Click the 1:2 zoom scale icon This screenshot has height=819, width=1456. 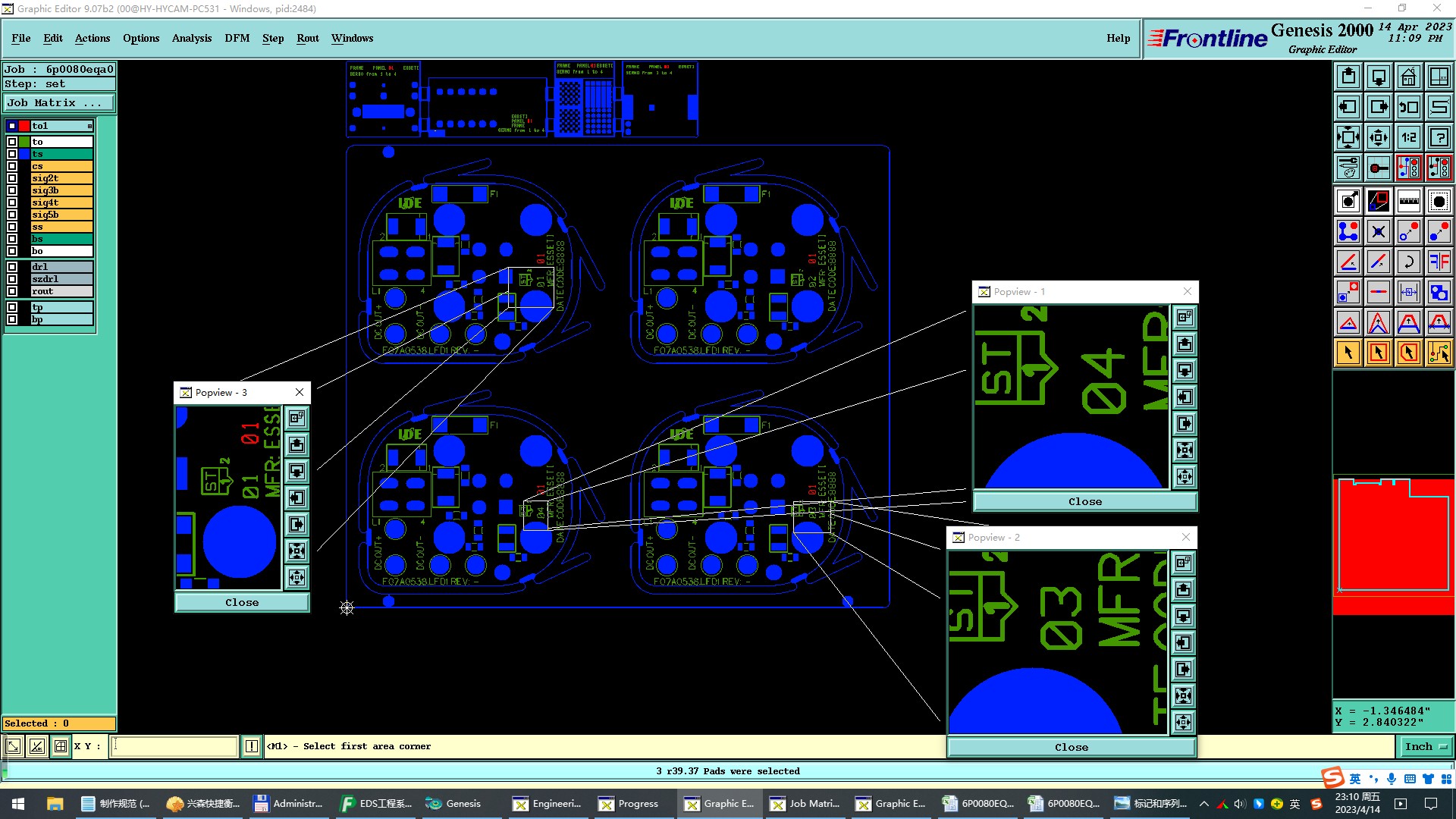(x=1408, y=137)
